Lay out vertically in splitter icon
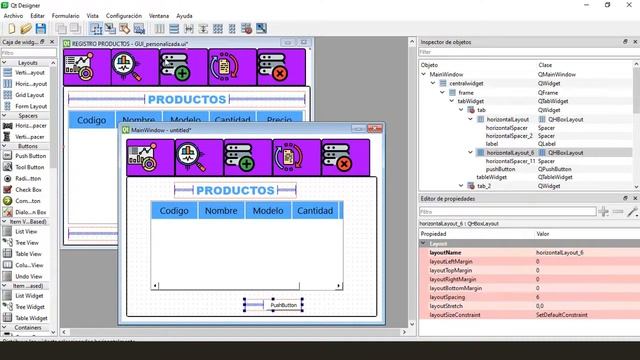This screenshot has width=640, height=360. 203,29
